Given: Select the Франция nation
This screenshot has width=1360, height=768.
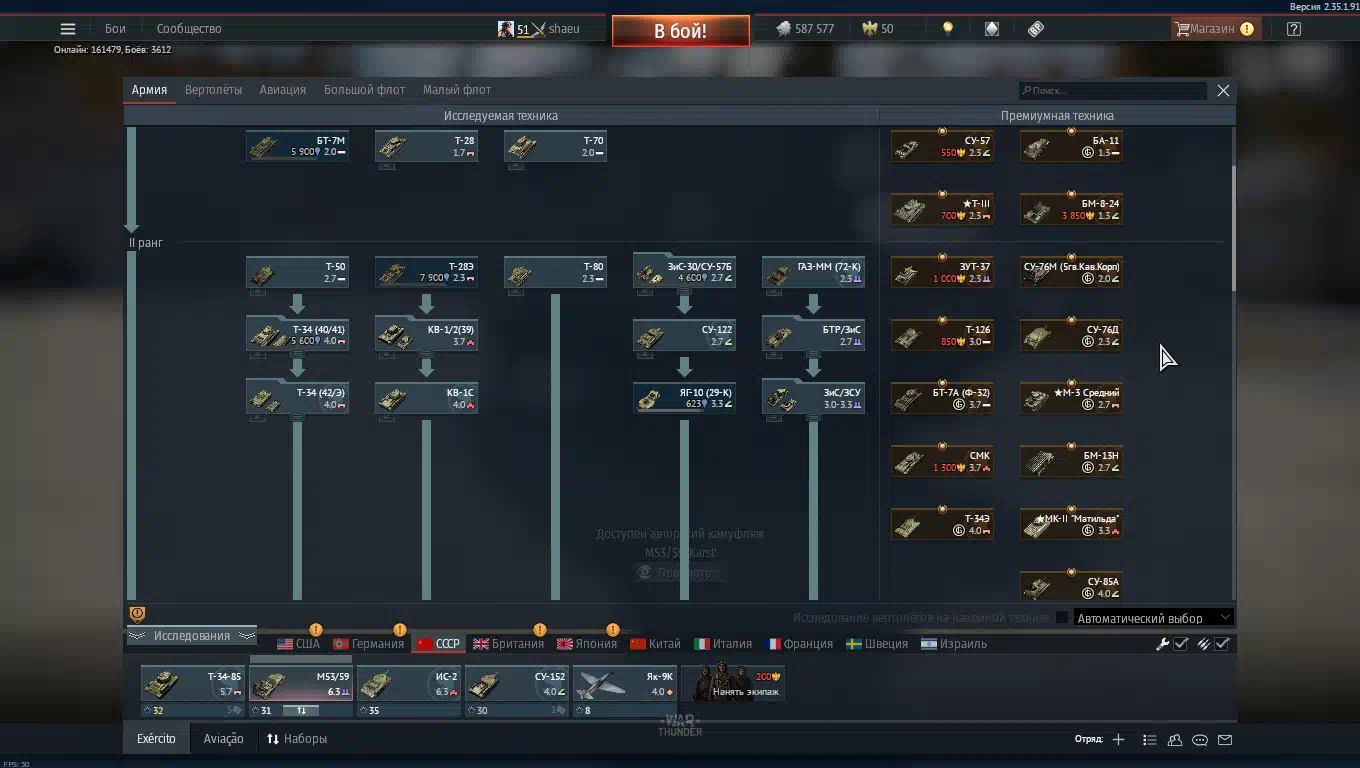Looking at the screenshot, I should pos(800,644).
